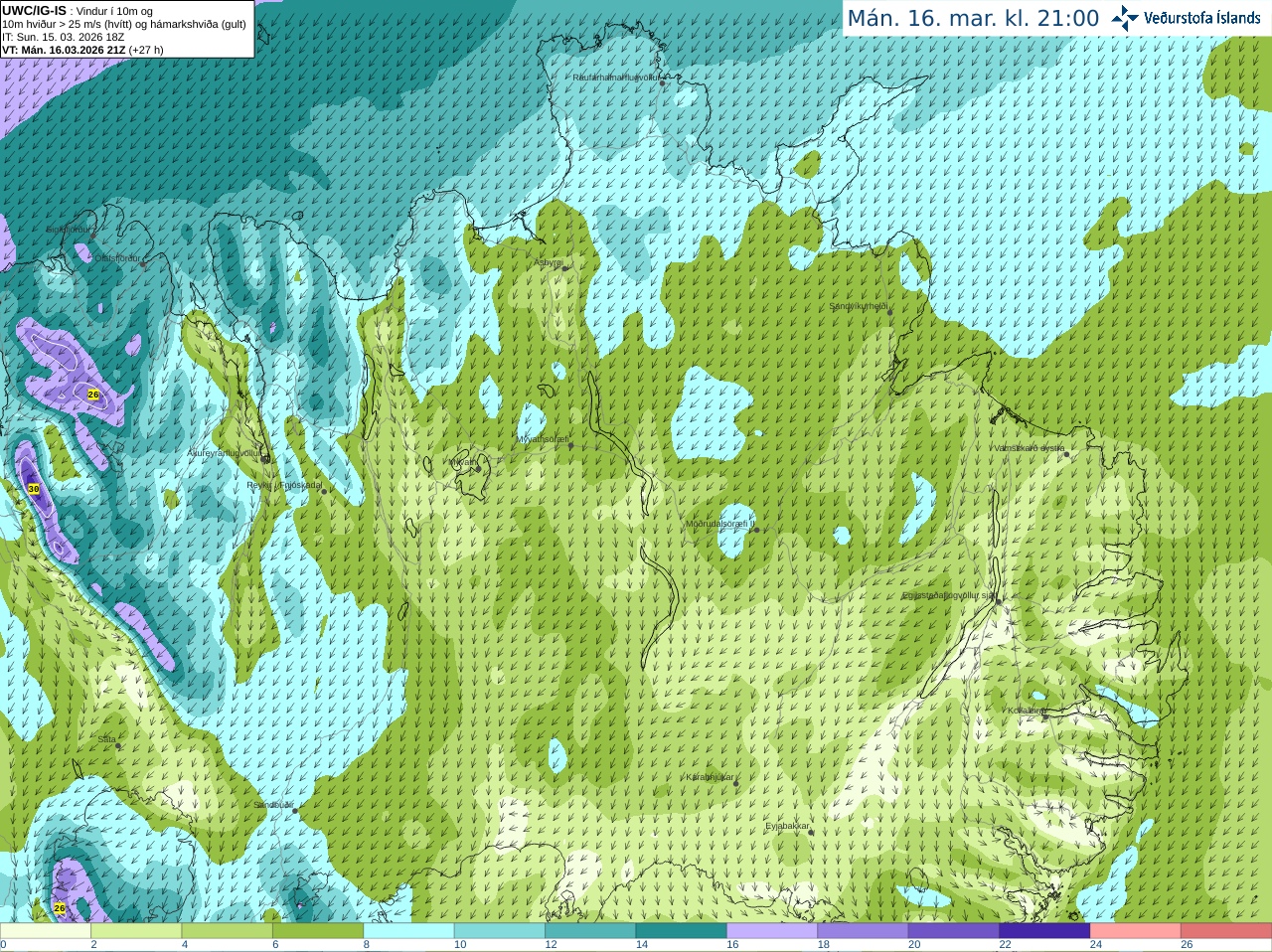
Task: Click the yellow gust label 26 near the legend bar
Action: (60, 908)
